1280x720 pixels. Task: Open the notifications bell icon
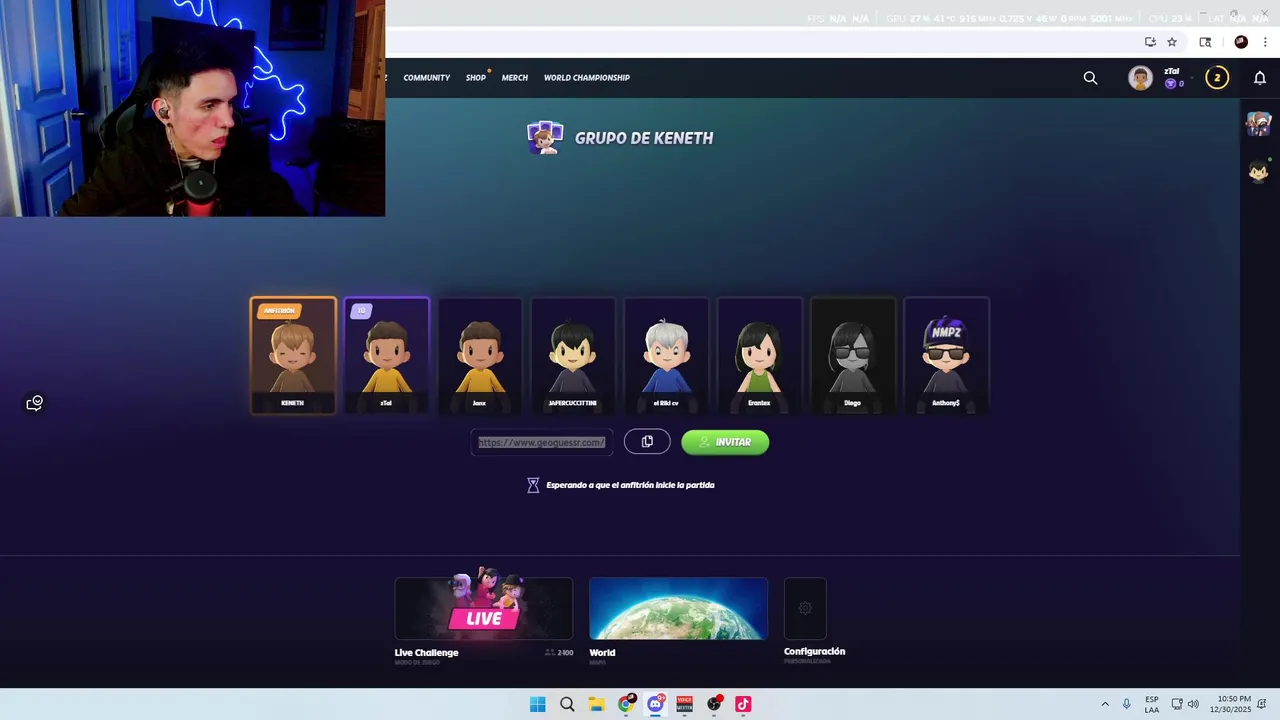point(1260,78)
